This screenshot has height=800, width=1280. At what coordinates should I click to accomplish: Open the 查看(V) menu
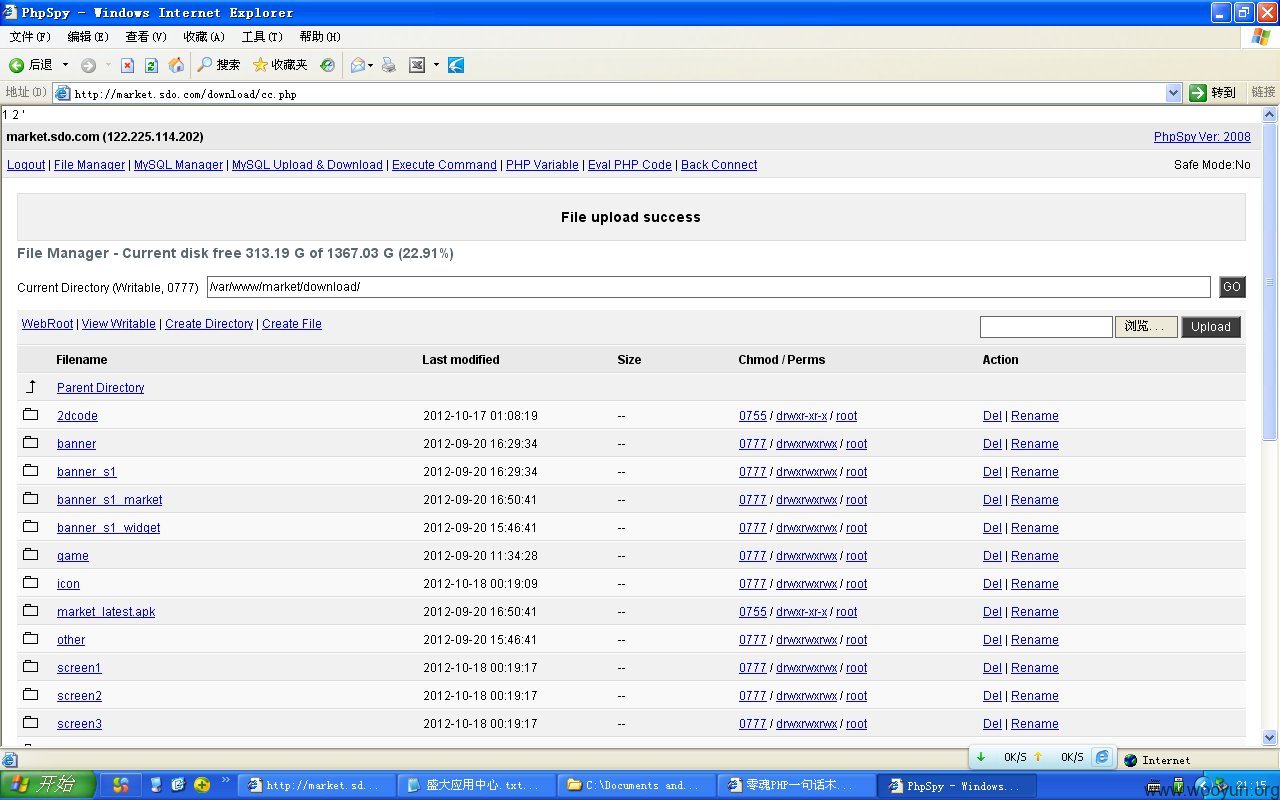(146, 37)
